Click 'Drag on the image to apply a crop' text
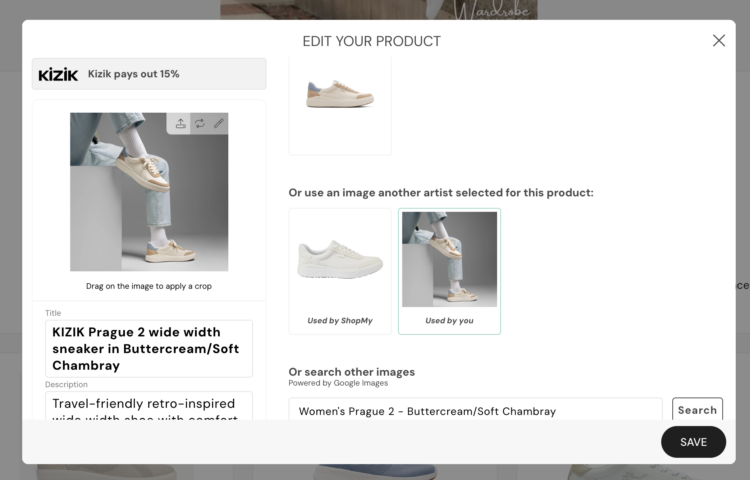Image resolution: width=750 pixels, height=480 pixels. (149, 286)
